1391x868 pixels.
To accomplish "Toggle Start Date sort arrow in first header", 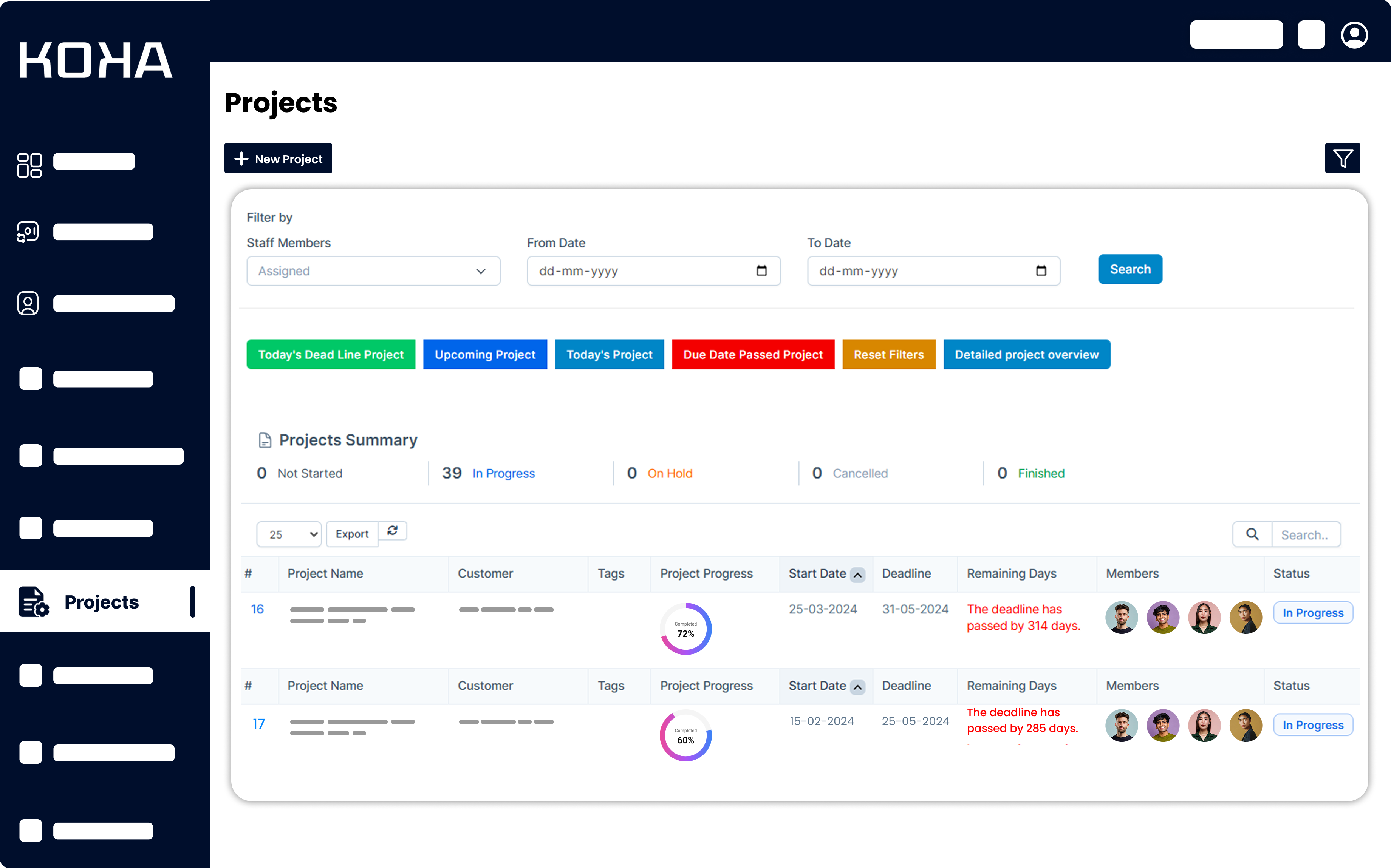I will point(857,575).
